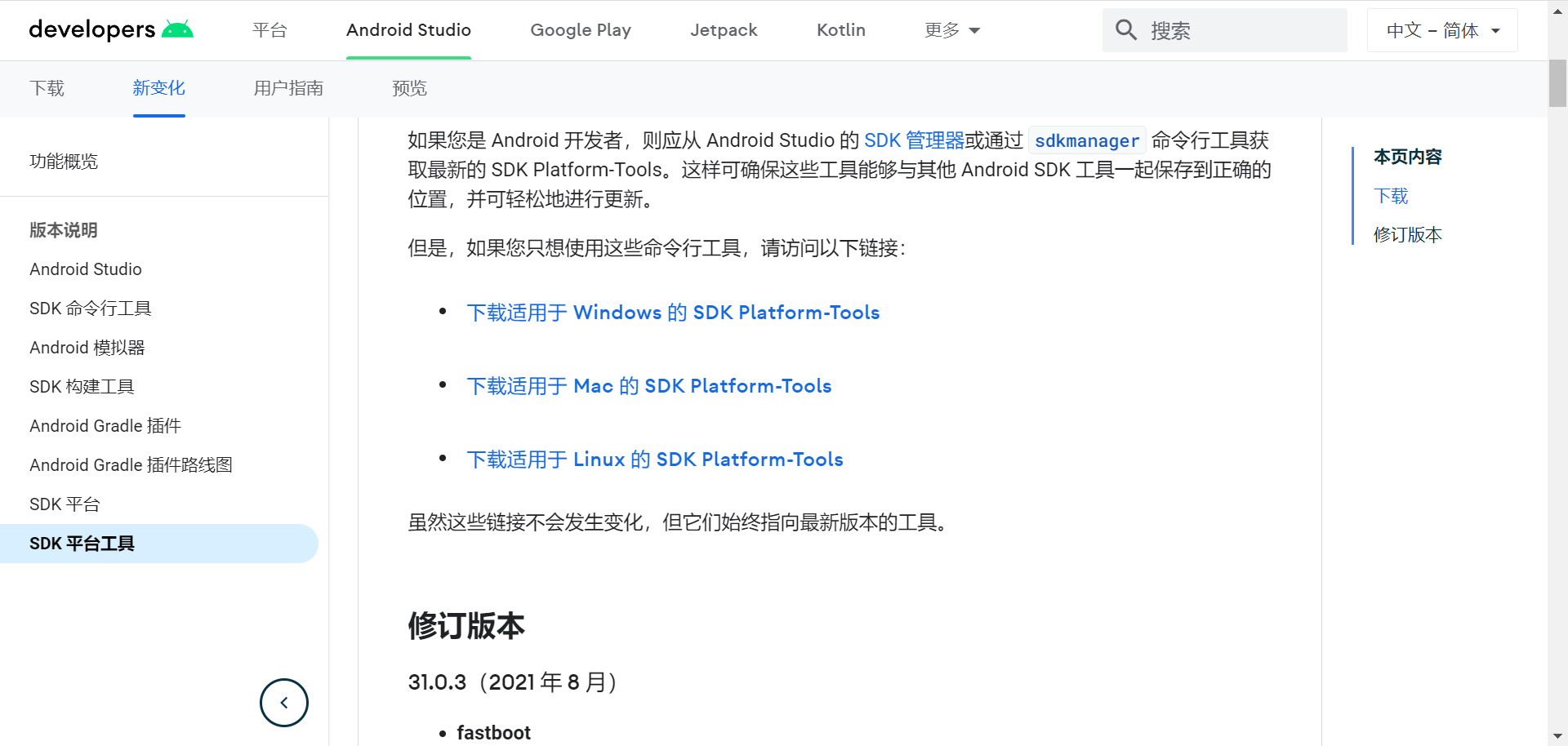Viewport: 1568px width, 746px height.
Task: Click the search magnifier icon
Action: coord(1126,29)
